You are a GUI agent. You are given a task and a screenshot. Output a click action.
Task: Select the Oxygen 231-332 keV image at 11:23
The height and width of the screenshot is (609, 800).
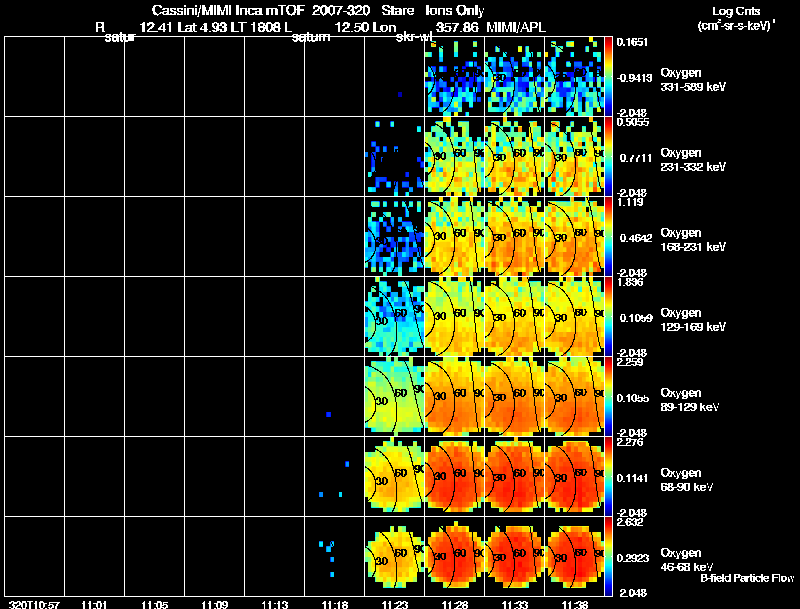click(x=394, y=157)
